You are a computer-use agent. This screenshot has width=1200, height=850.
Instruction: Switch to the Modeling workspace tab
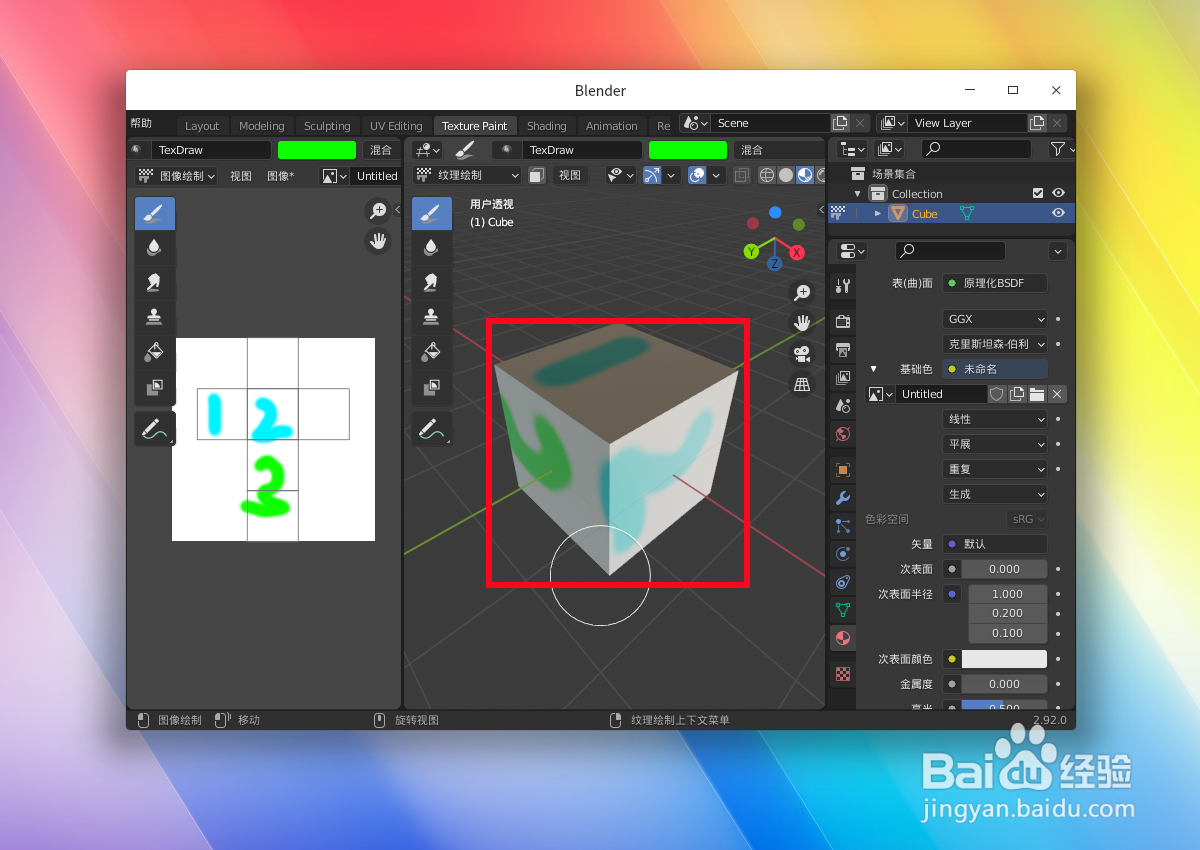coord(262,126)
